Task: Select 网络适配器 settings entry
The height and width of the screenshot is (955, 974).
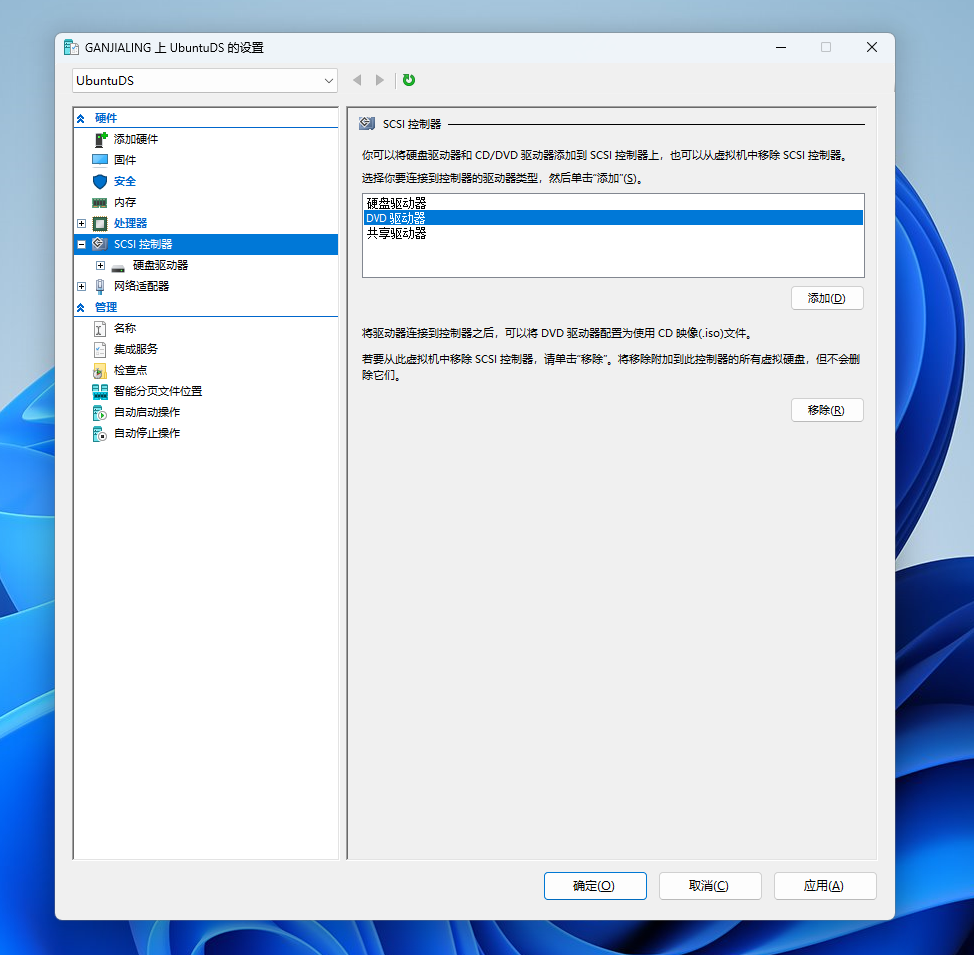Action: (142, 286)
